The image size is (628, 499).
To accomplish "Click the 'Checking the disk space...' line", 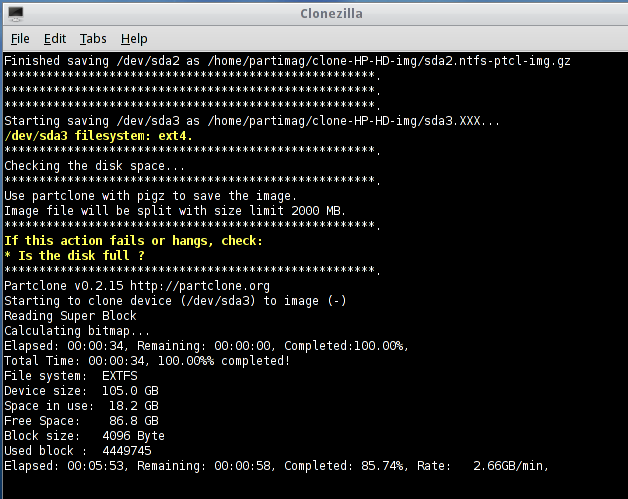I will [95, 166].
